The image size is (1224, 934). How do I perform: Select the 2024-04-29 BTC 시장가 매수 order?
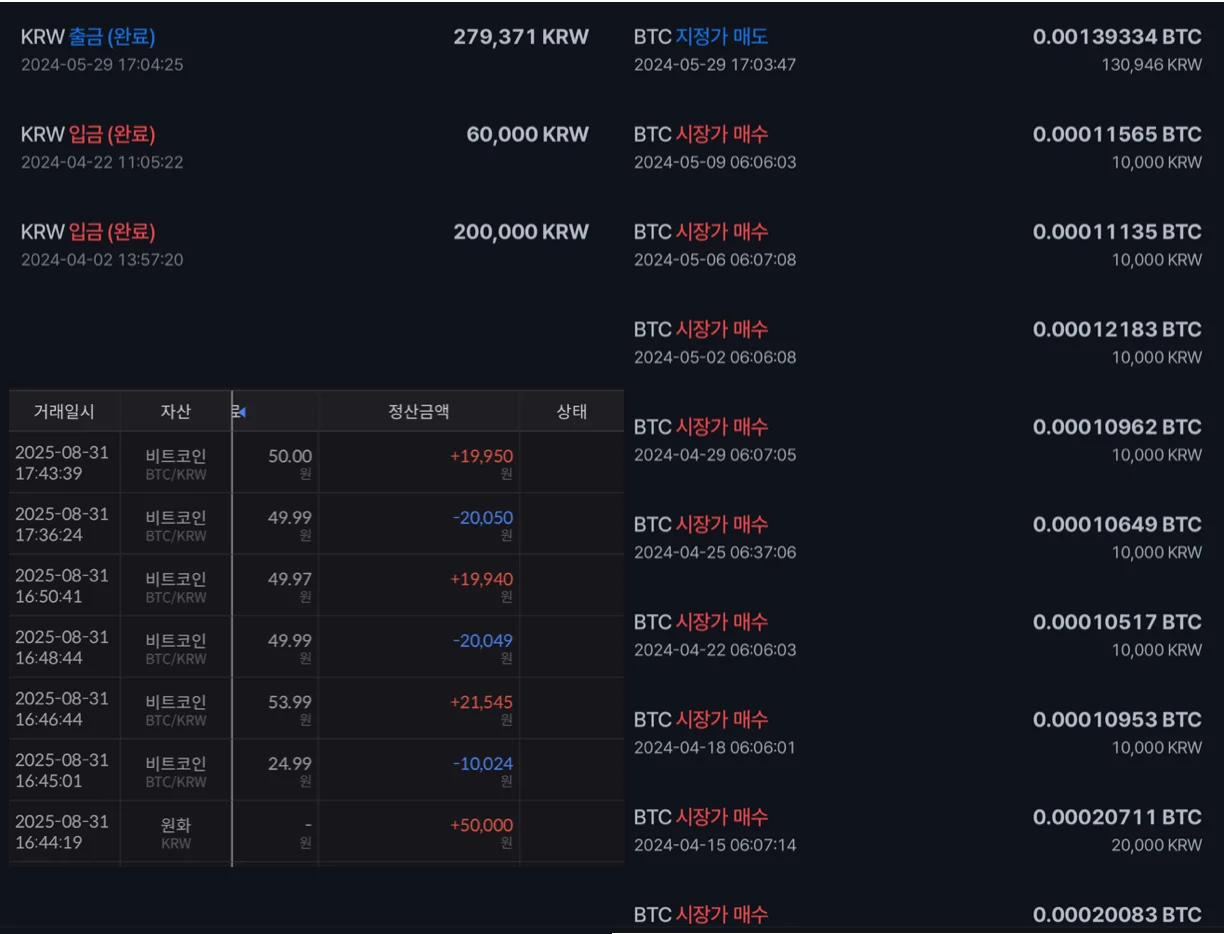(917, 439)
